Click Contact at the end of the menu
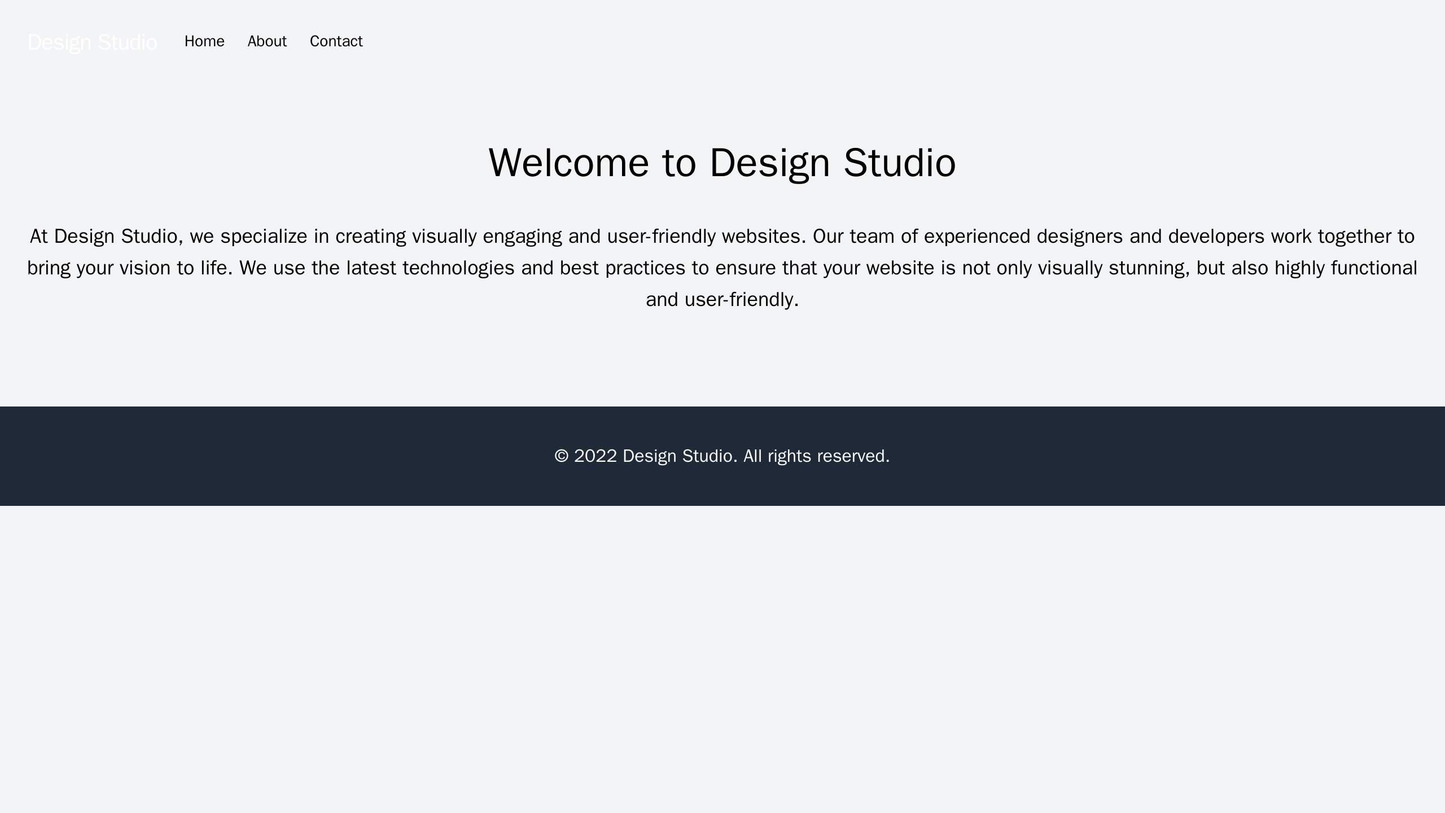 (x=336, y=42)
